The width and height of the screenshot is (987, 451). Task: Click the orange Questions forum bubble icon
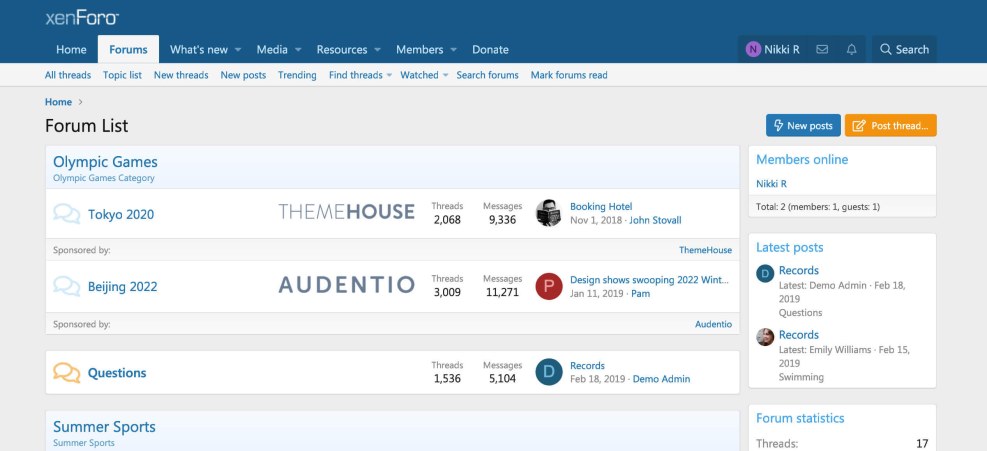point(67,373)
